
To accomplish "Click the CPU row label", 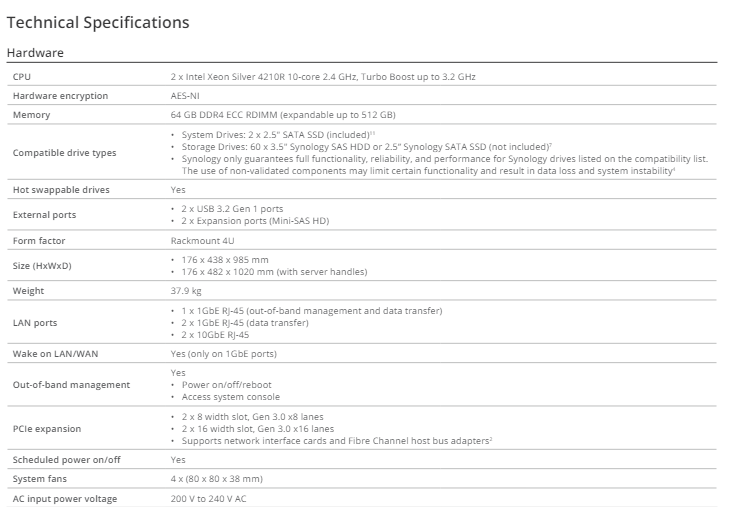I will coord(21,76).
